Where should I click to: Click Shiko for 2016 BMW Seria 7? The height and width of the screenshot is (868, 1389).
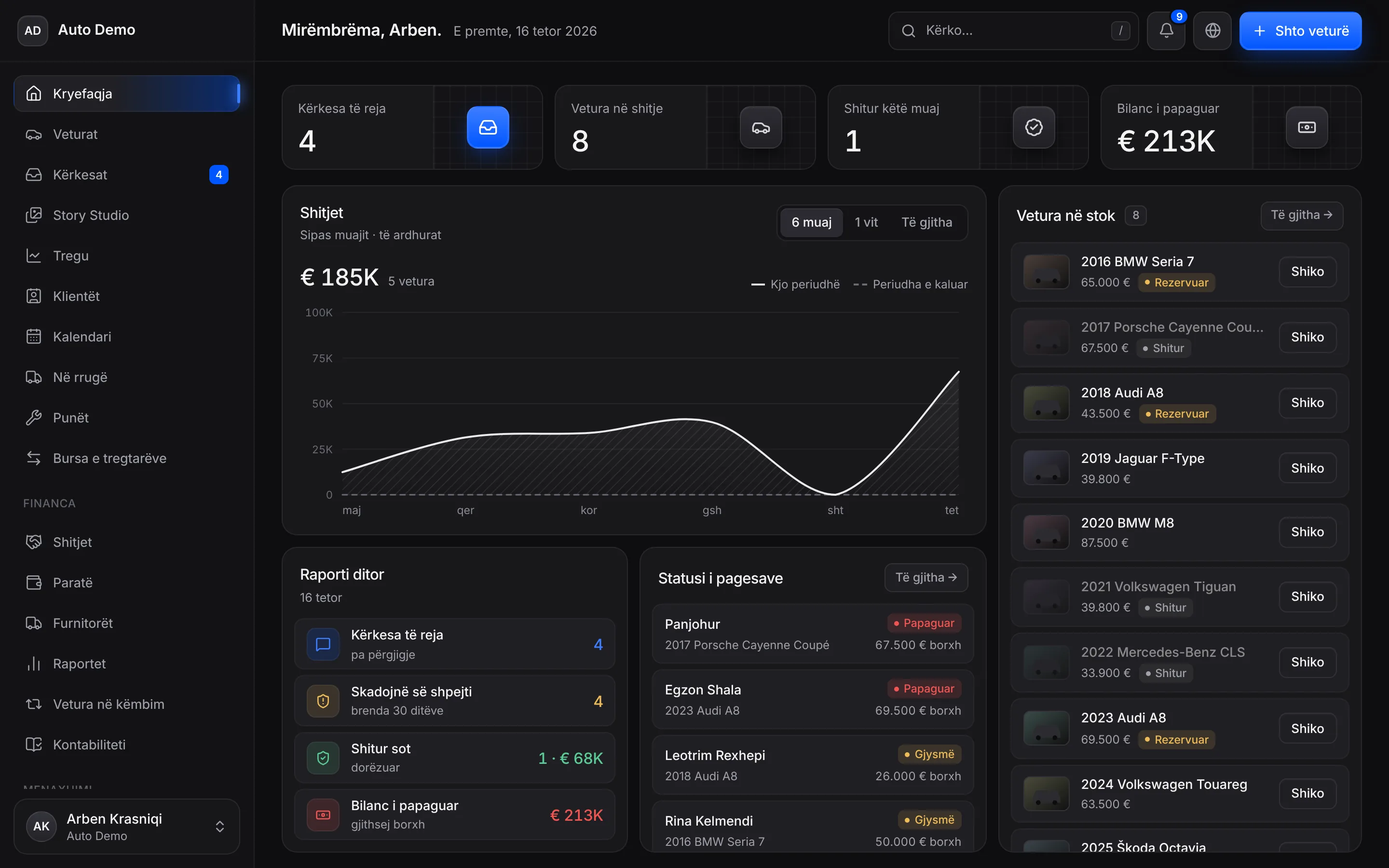point(1307,271)
